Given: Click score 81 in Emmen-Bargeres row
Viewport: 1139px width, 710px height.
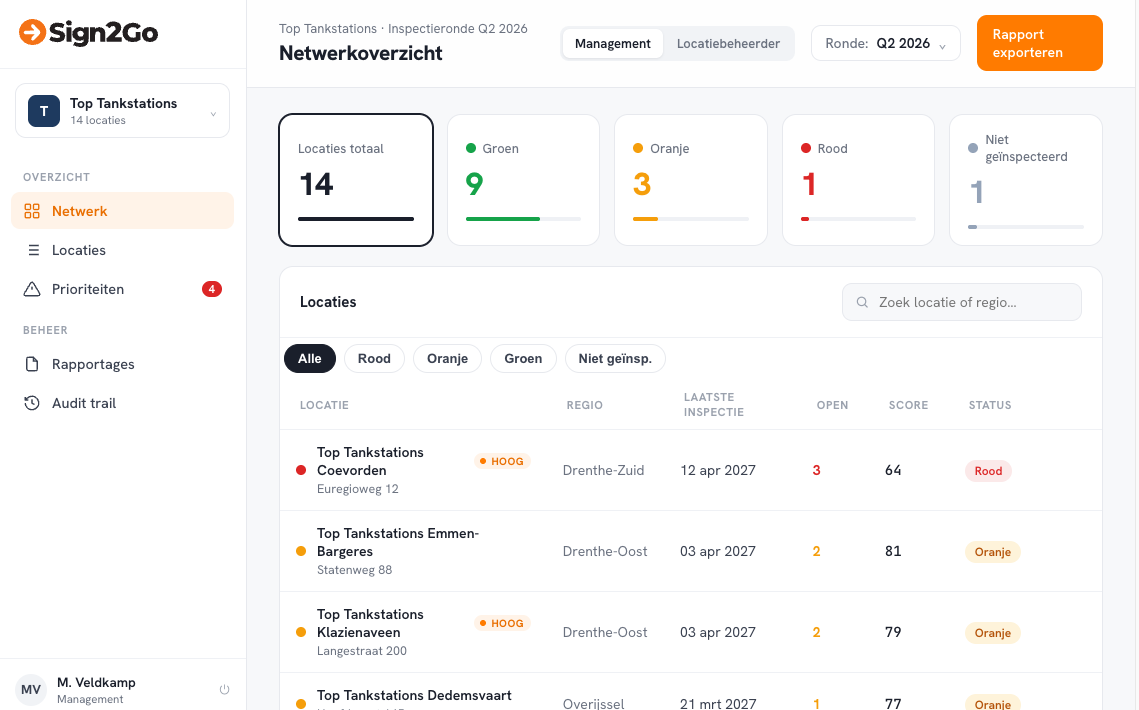Looking at the screenshot, I should [x=893, y=551].
